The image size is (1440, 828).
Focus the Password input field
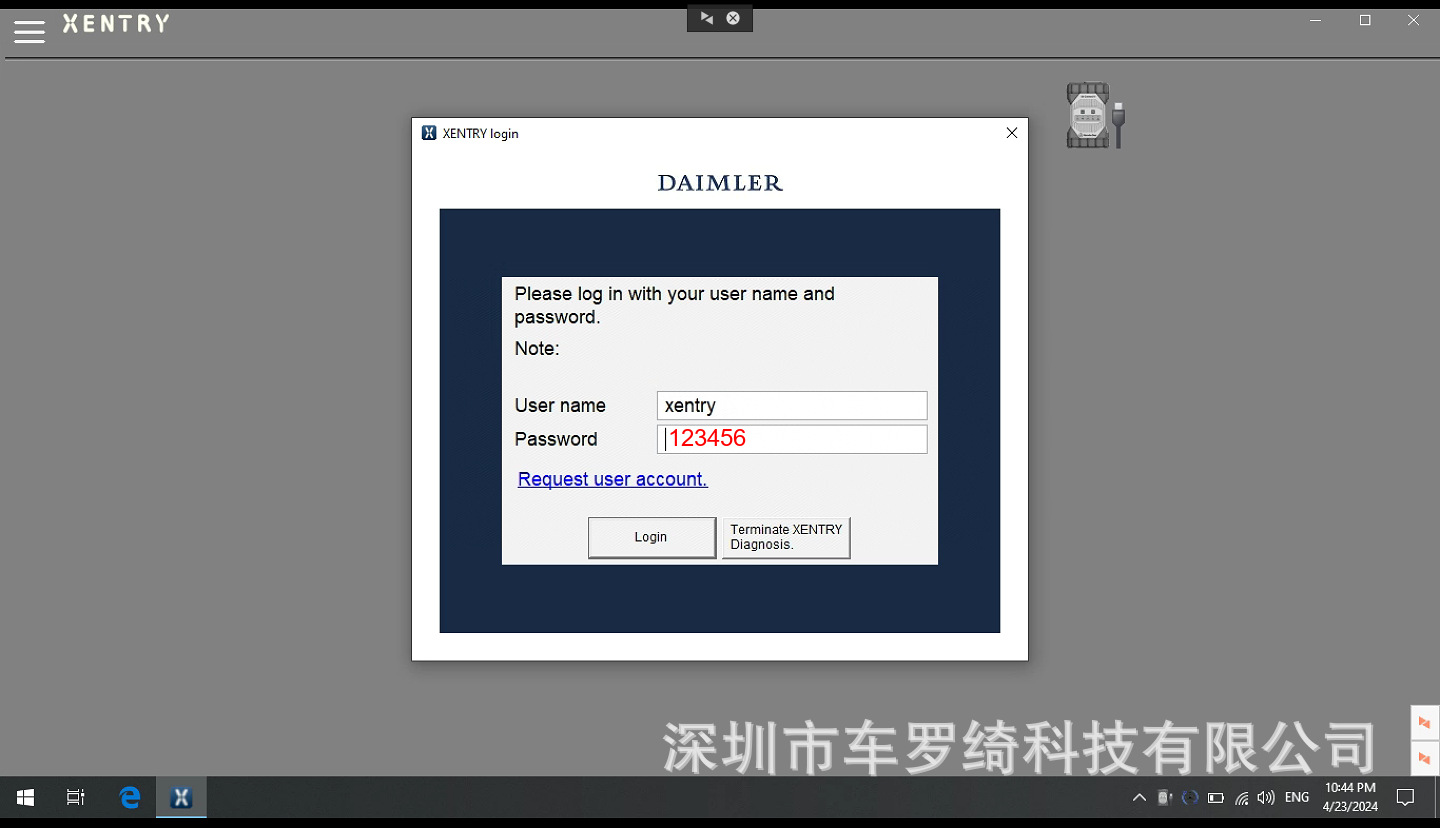(792, 439)
